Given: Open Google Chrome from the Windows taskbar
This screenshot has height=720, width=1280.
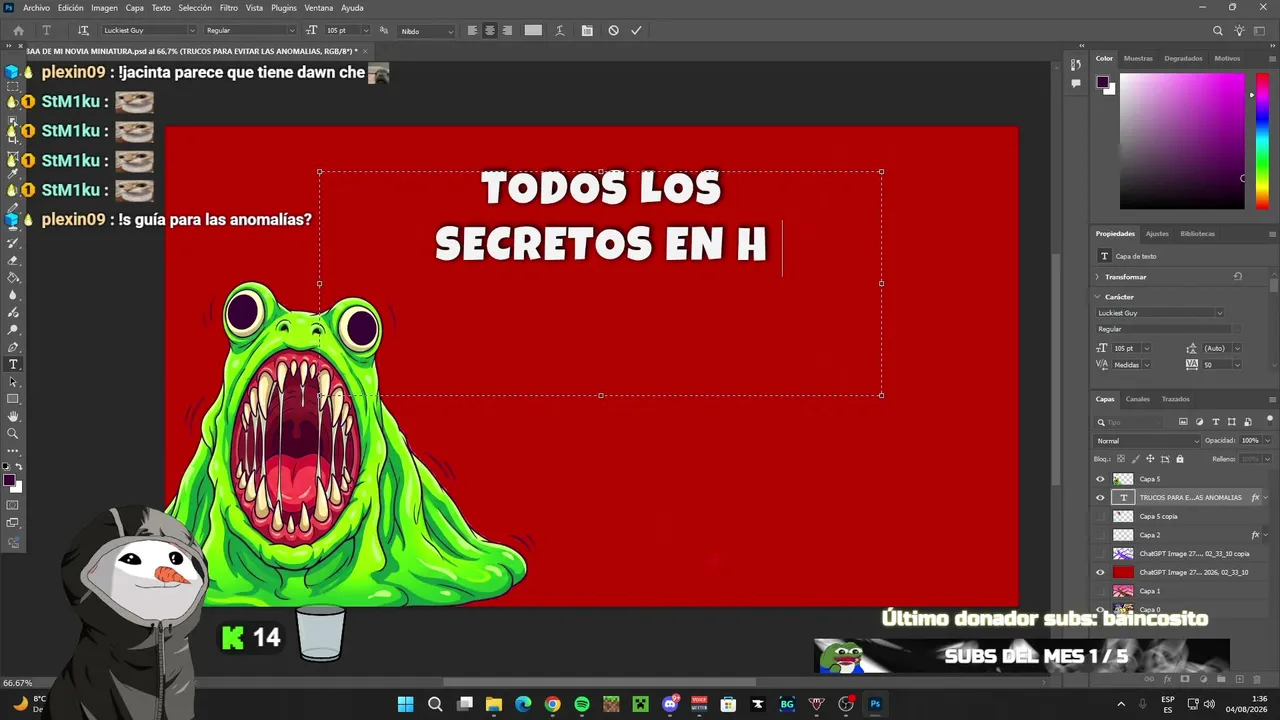Looking at the screenshot, I should 552,704.
